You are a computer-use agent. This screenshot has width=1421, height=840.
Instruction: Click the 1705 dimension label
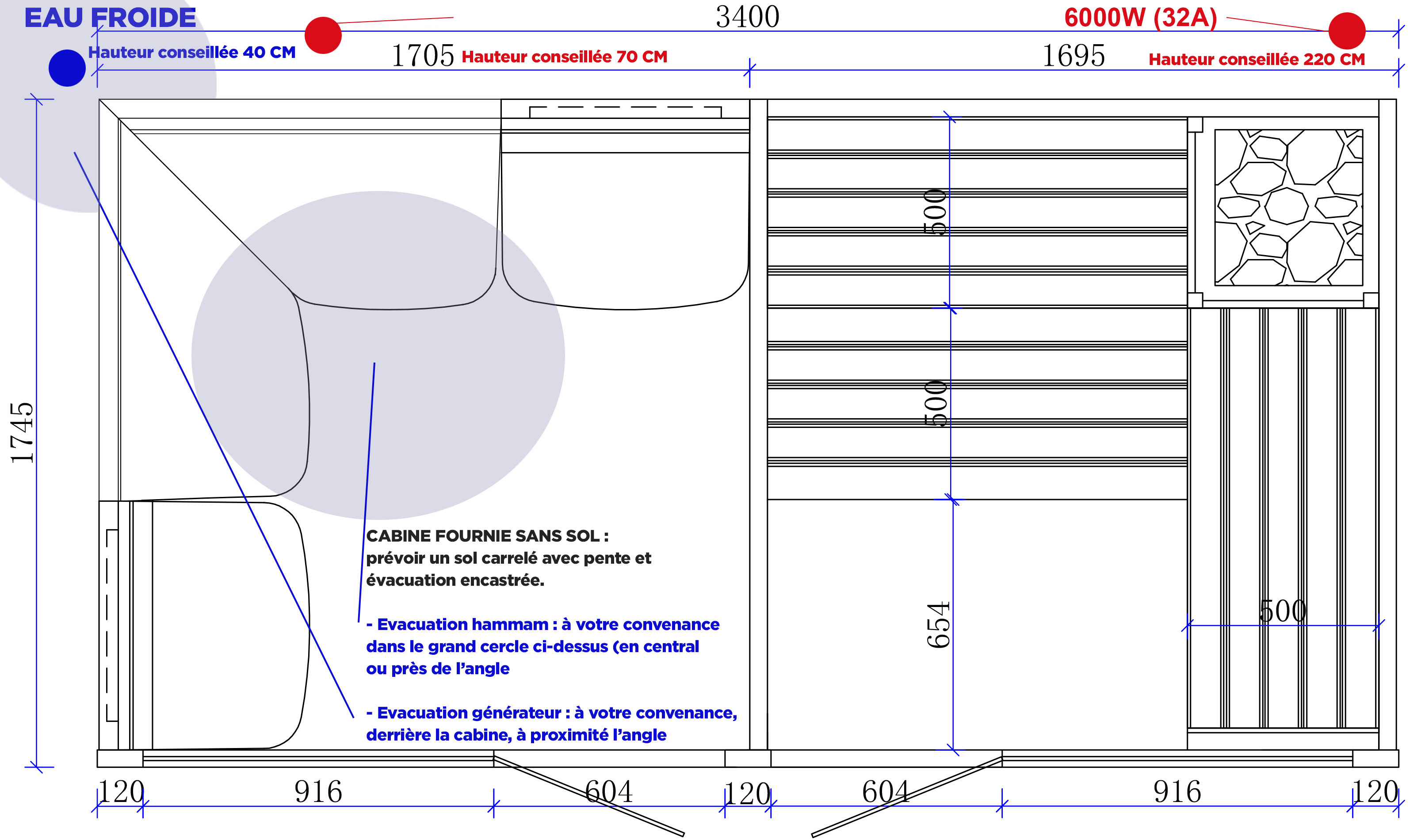(422, 55)
